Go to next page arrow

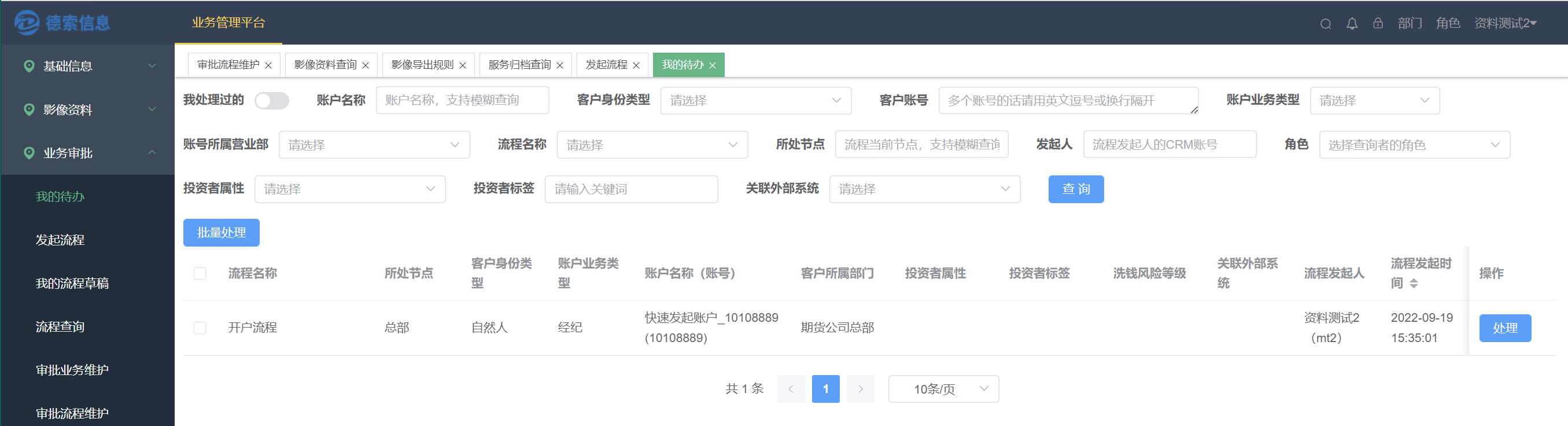coord(860,389)
